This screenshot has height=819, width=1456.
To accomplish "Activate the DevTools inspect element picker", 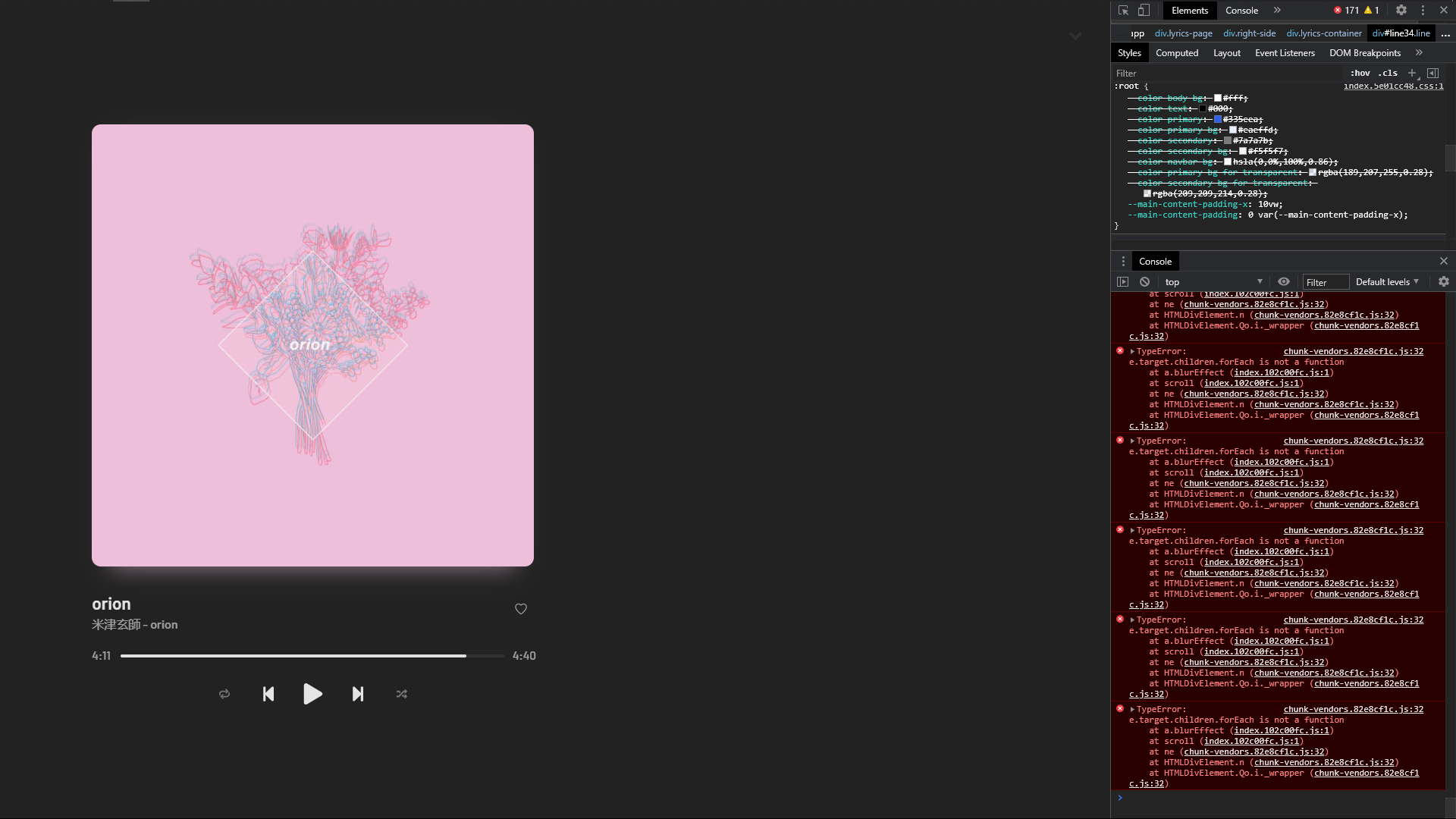I will [x=1123, y=11].
